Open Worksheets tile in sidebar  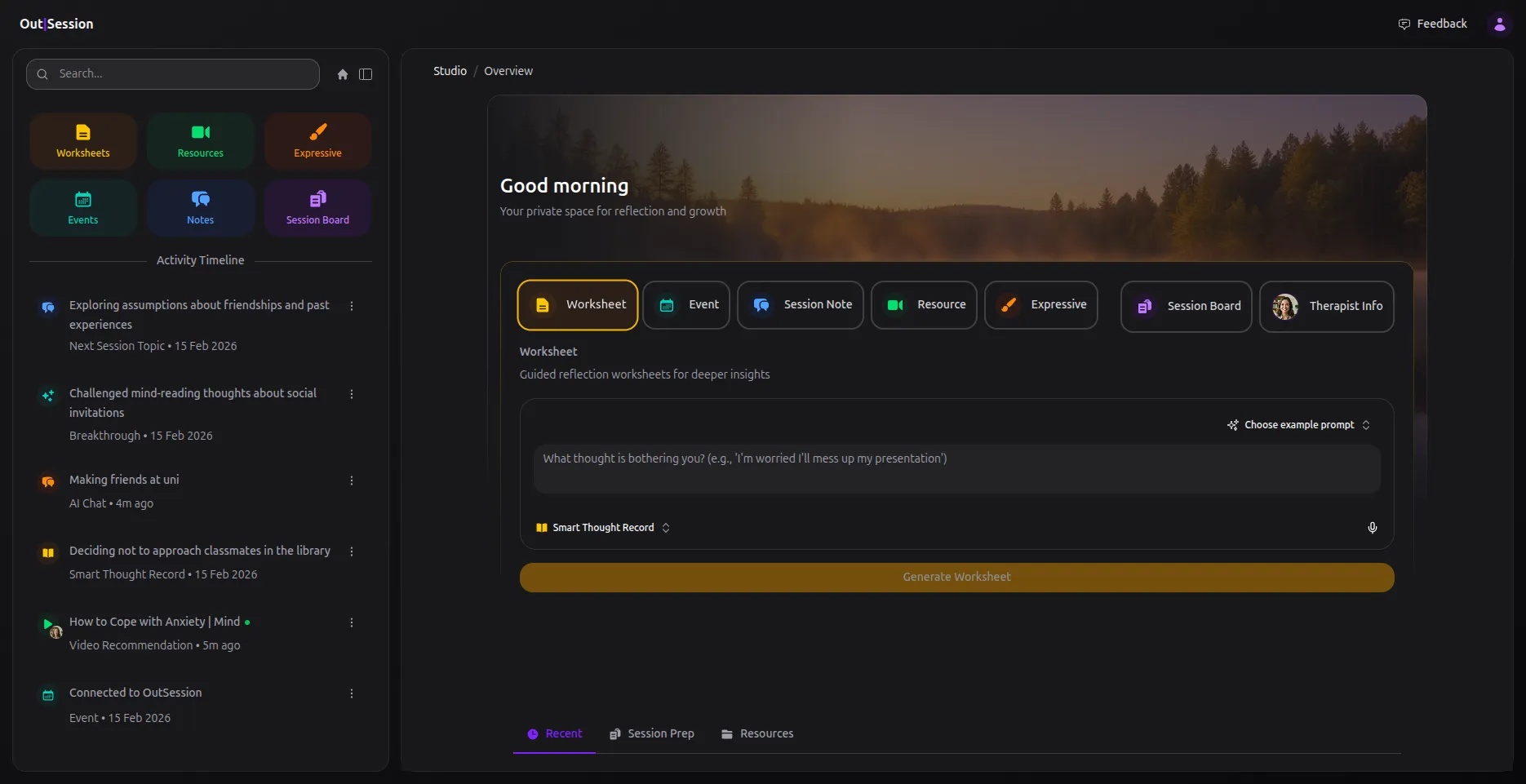click(83, 141)
